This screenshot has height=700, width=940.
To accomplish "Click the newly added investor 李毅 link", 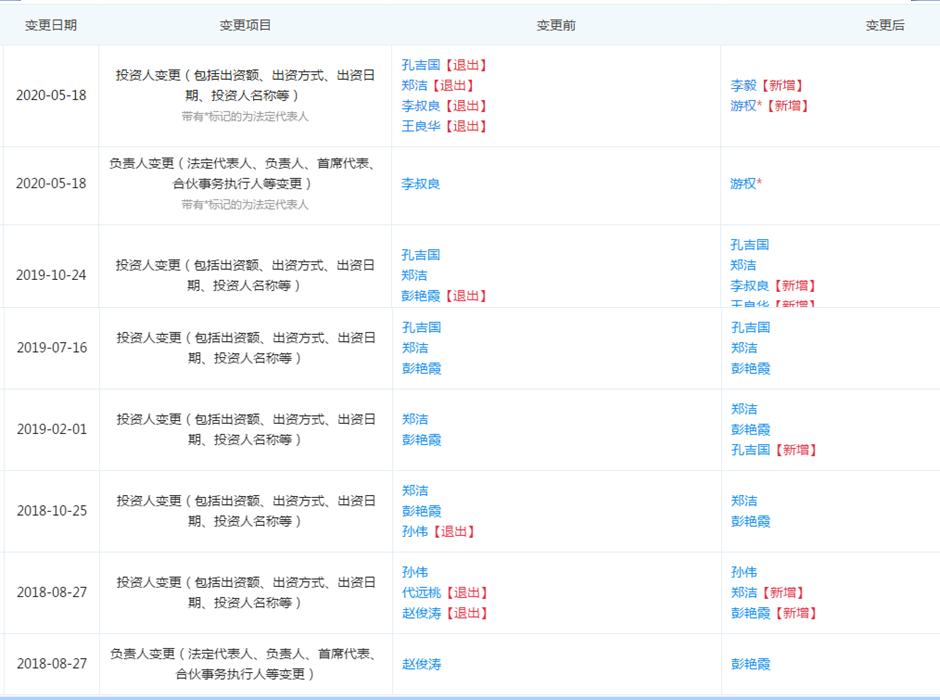I will (x=745, y=85).
